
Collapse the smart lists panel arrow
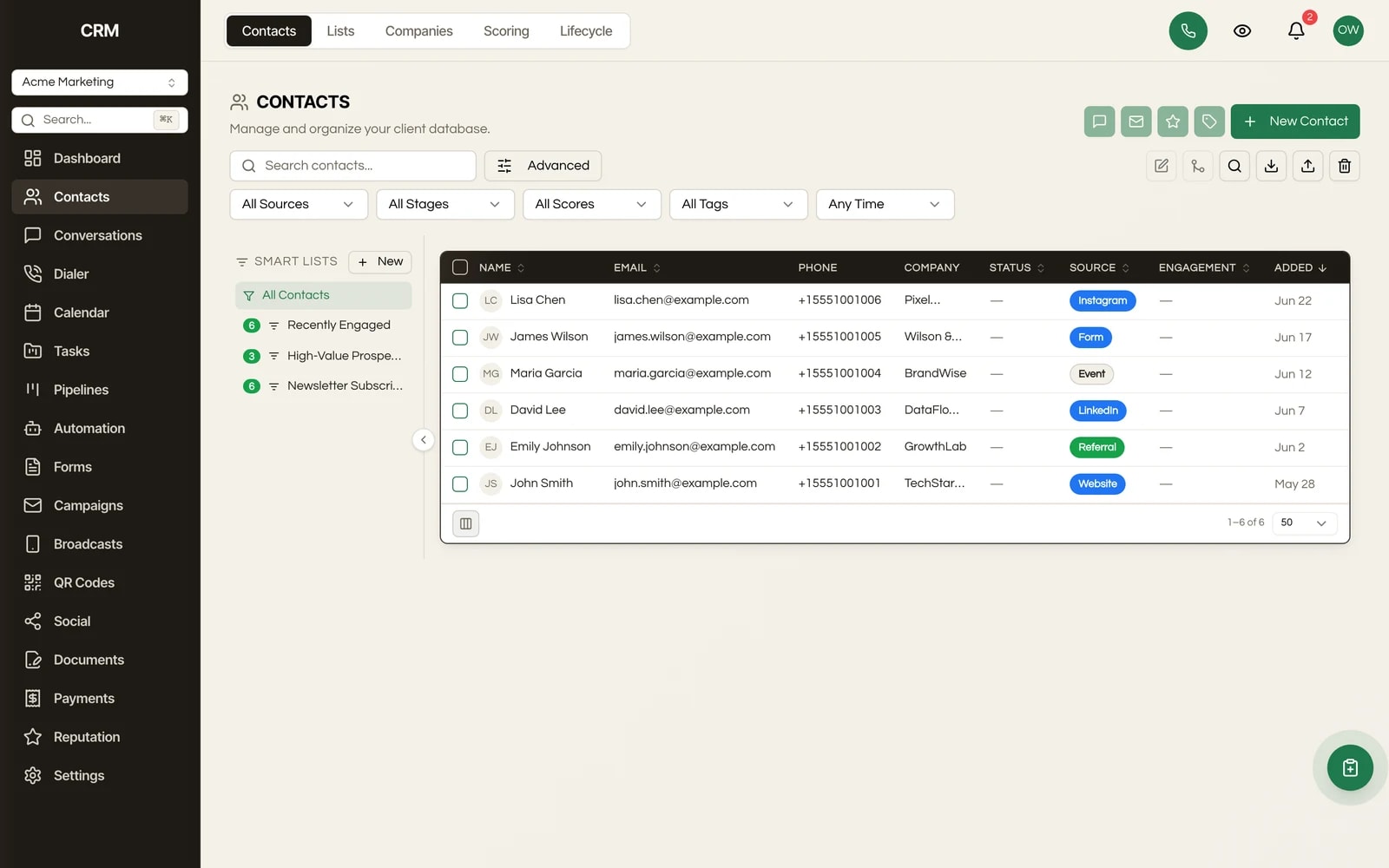pos(423,440)
